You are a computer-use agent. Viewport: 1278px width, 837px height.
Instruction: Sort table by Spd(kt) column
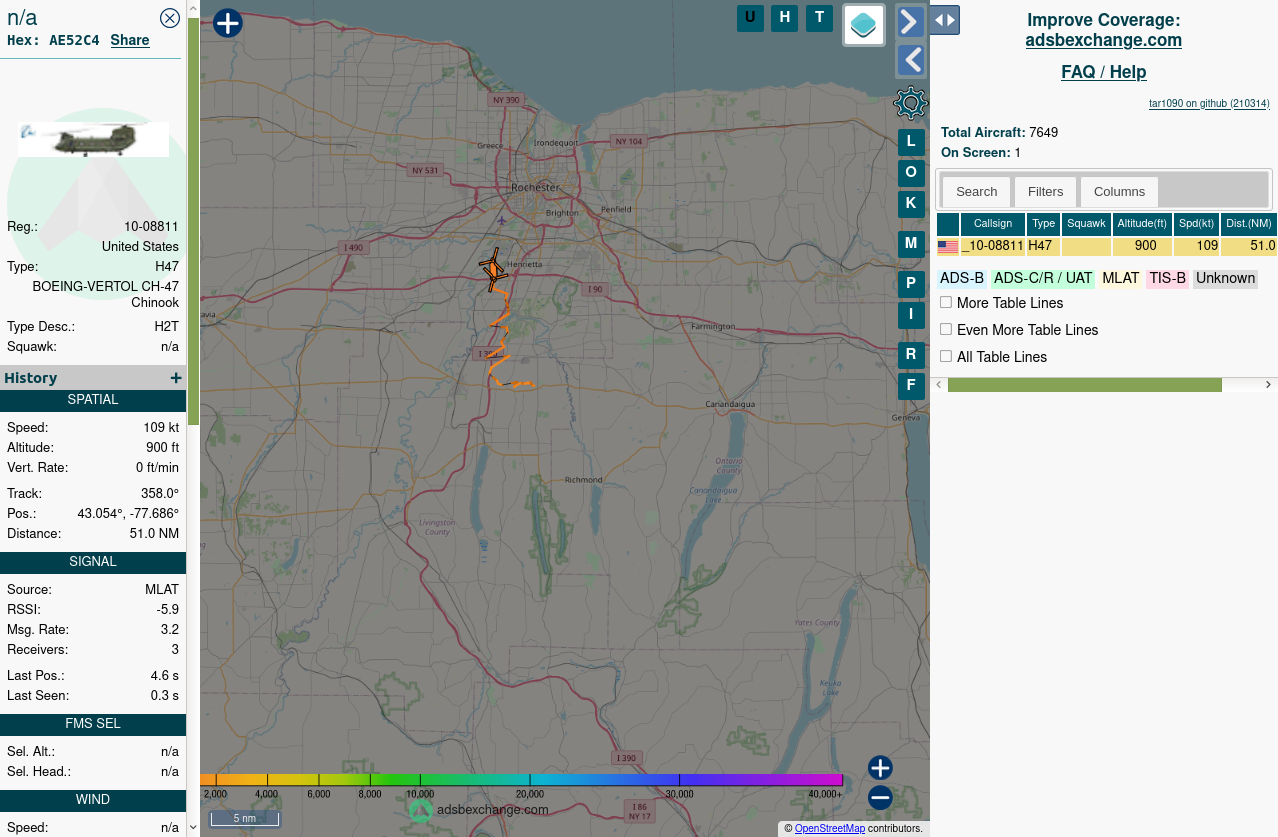[x=1196, y=224]
